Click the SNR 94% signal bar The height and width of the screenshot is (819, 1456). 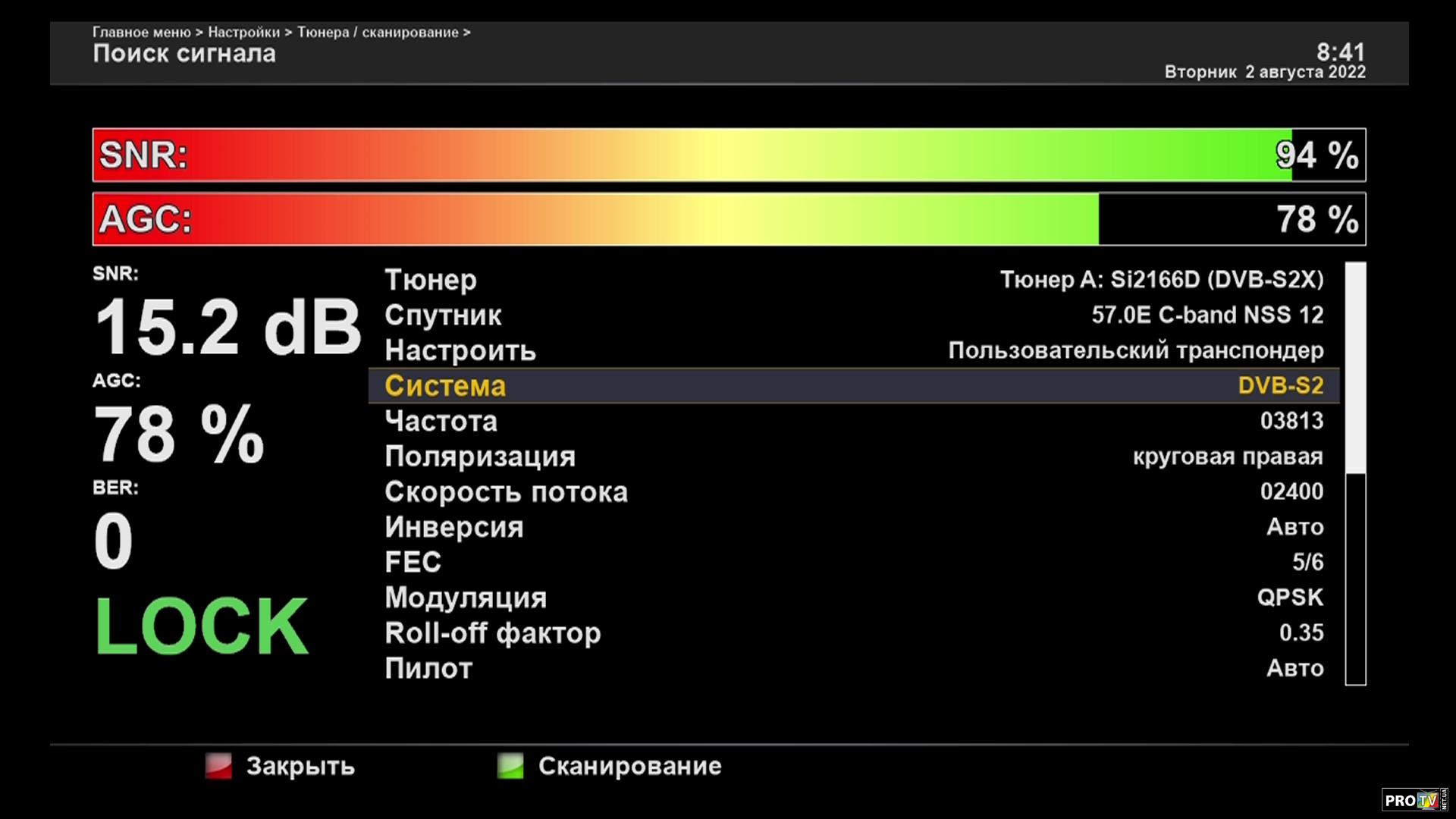728,155
